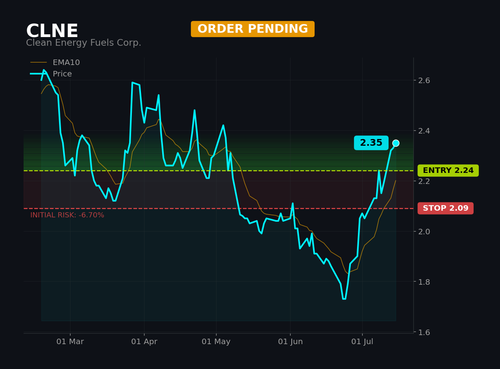
Task: Click the ORDER PENDING status badge
Action: click(253, 29)
